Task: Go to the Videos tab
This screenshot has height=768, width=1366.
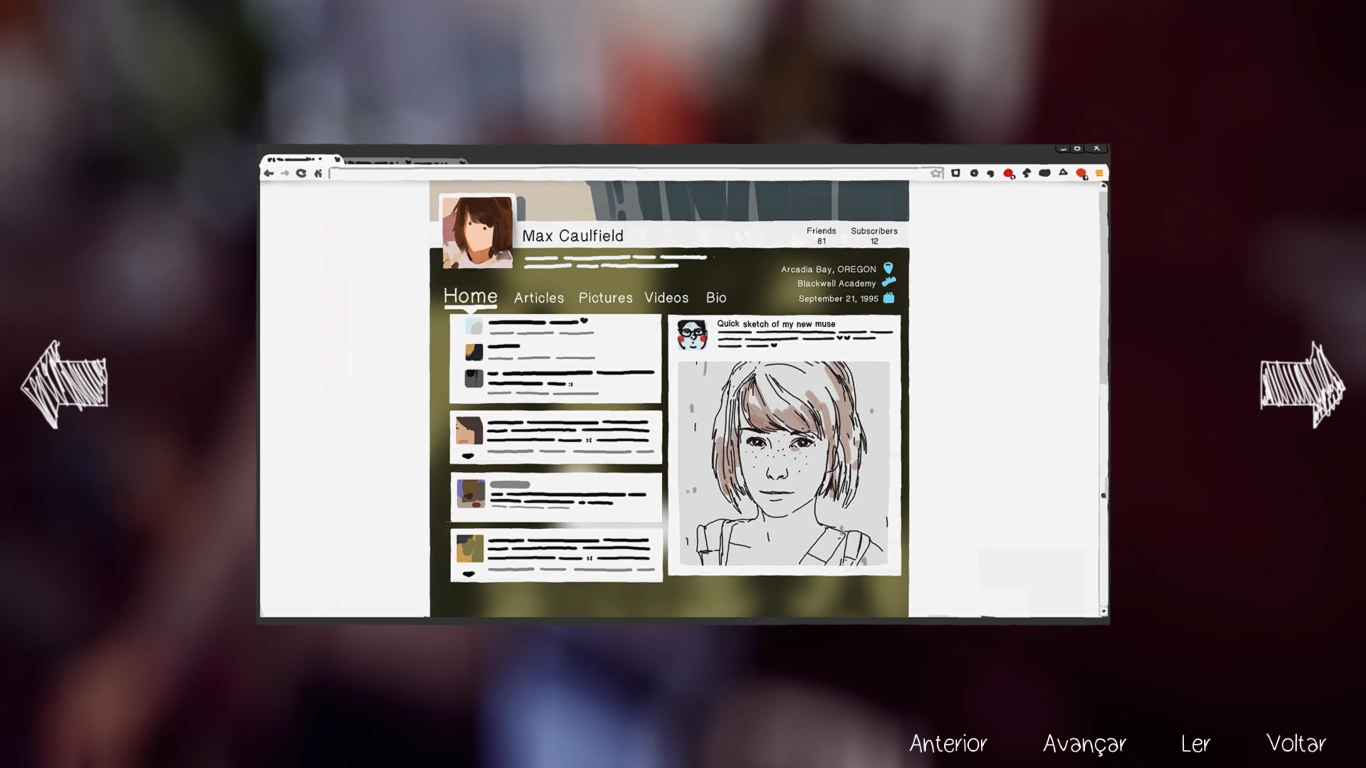Action: coord(666,297)
